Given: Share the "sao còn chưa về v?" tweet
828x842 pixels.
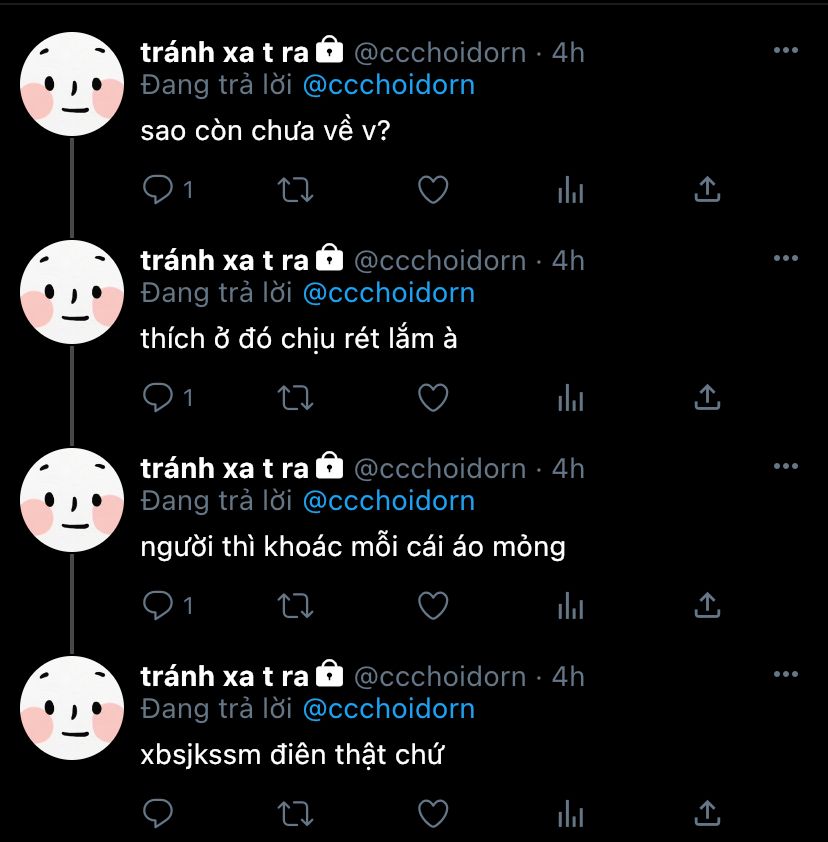Looking at the screenshot, I should point(707,190).
